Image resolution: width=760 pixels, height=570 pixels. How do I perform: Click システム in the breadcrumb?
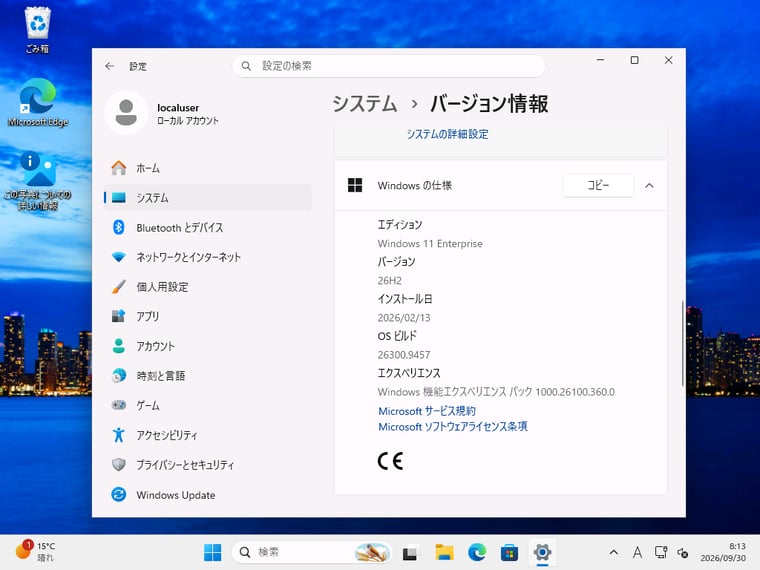click(364, 104)
